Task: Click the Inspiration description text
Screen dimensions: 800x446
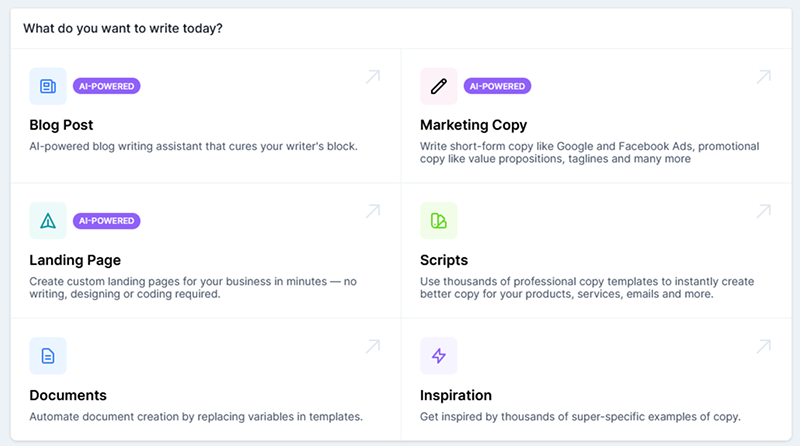Action: 580,417
